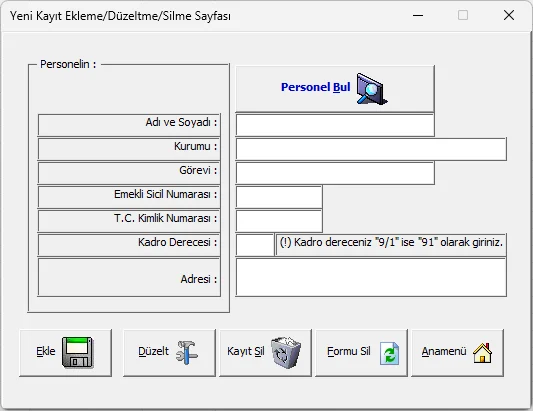Screen dimensions: 533x411
Task: Click the Kayıt Sil button text
Action: pyautogui.click(x=245, y=352)
